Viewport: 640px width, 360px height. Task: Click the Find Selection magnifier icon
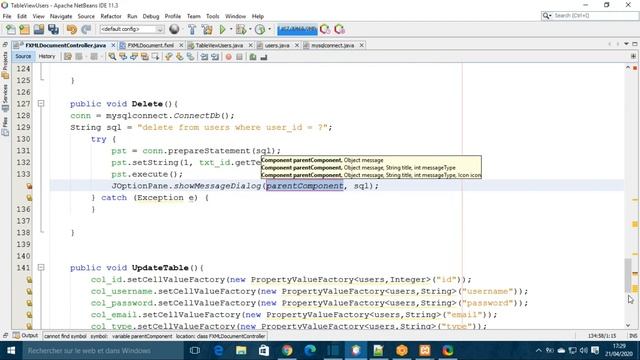pos(112,57)
